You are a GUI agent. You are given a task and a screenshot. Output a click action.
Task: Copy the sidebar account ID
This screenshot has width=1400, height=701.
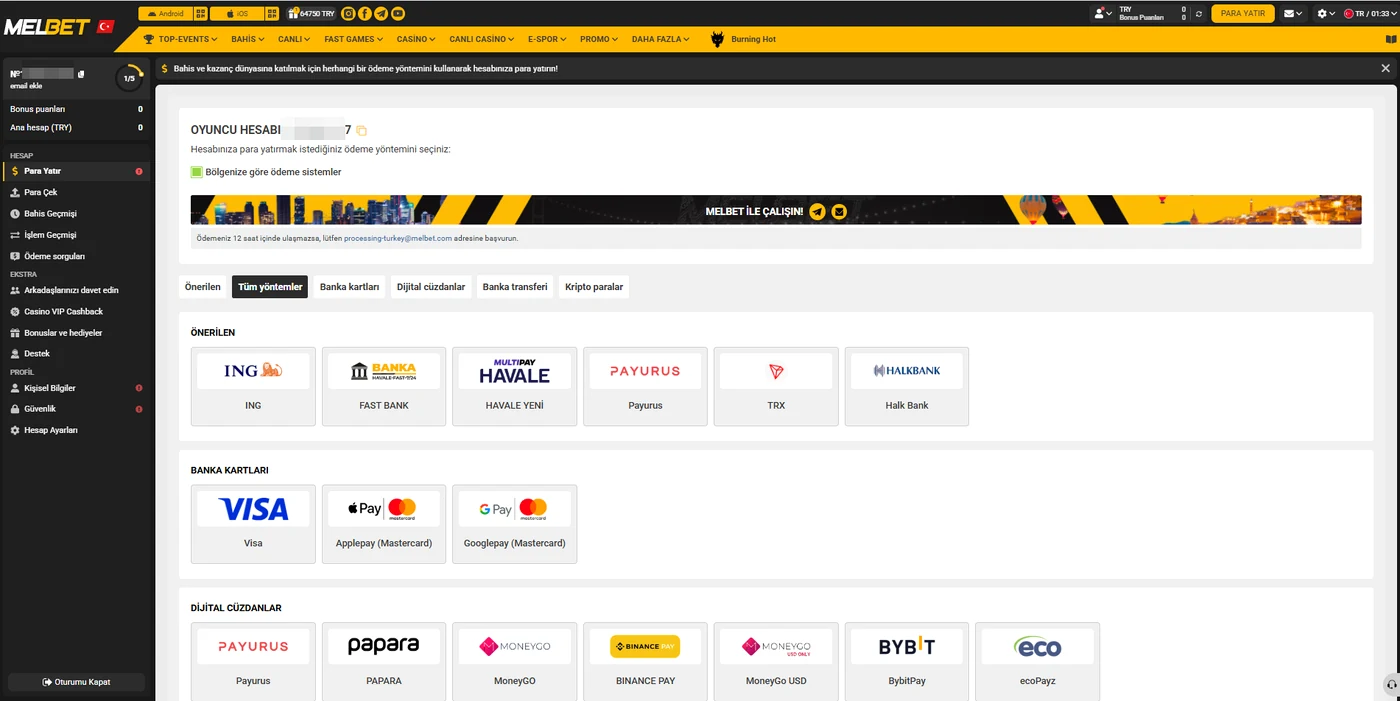tap(81, 74)
